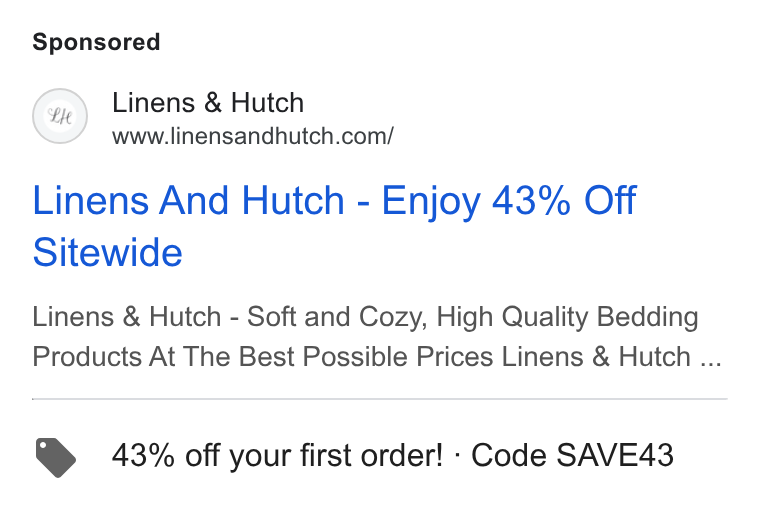Open the www.linensandhutch.com URL
Viewport: 760px width, 516px height.
click(253, 136)
